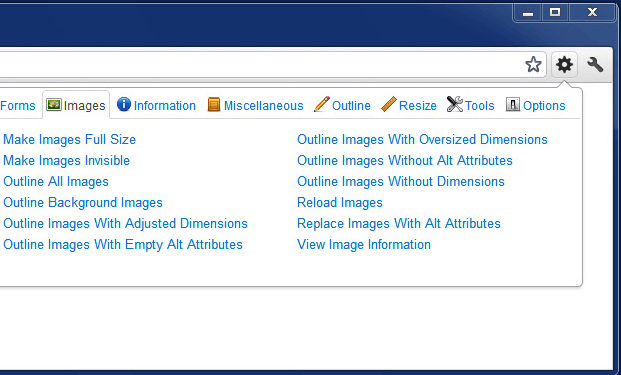Click Outline Background Images
621x375 pixels.
tap(83, 202)
